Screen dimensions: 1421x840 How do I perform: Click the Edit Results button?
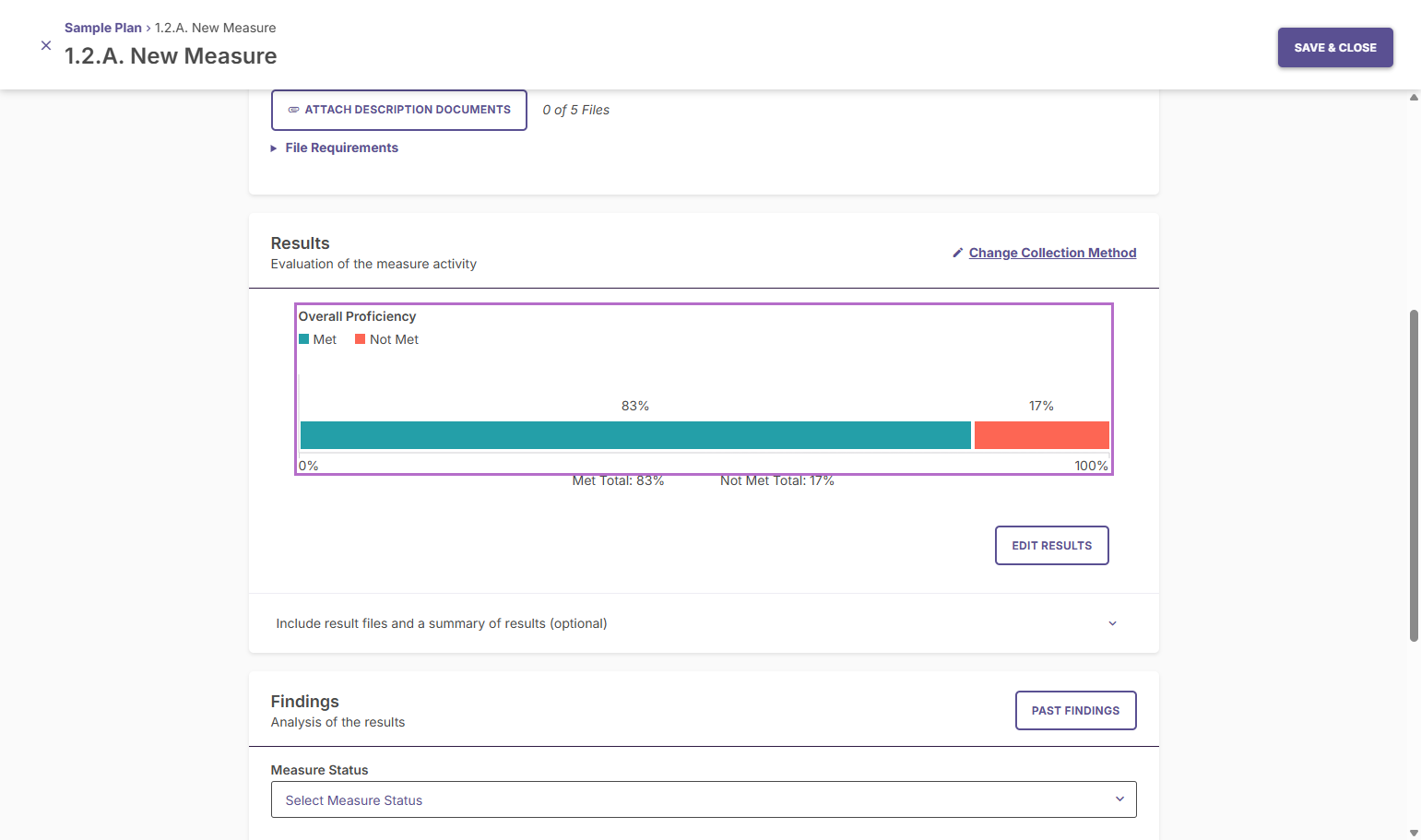[1052, 545]
